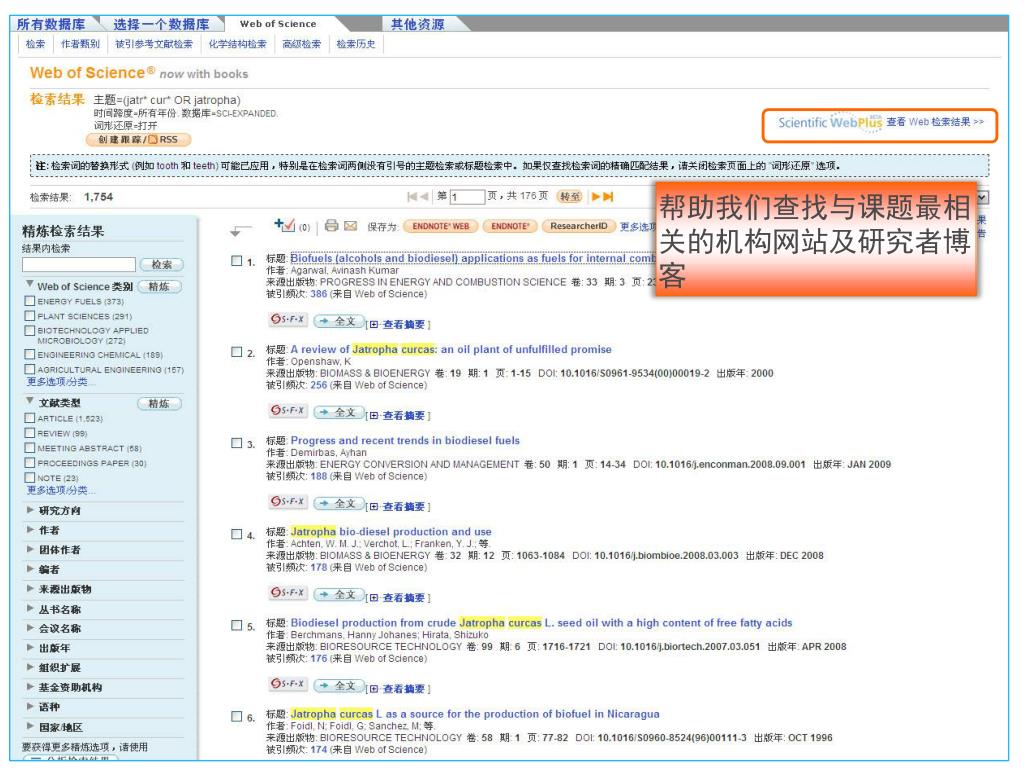This screenshot has width=1024, height=768.
Task: Open the 化学结构检索 menu item
Action: (x=238, y=44)
